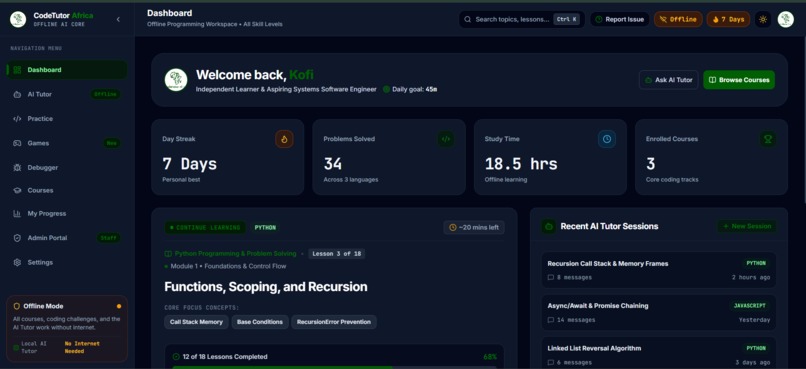Click the search magnifier icon
Screen dimensions: 806x369
468,20
